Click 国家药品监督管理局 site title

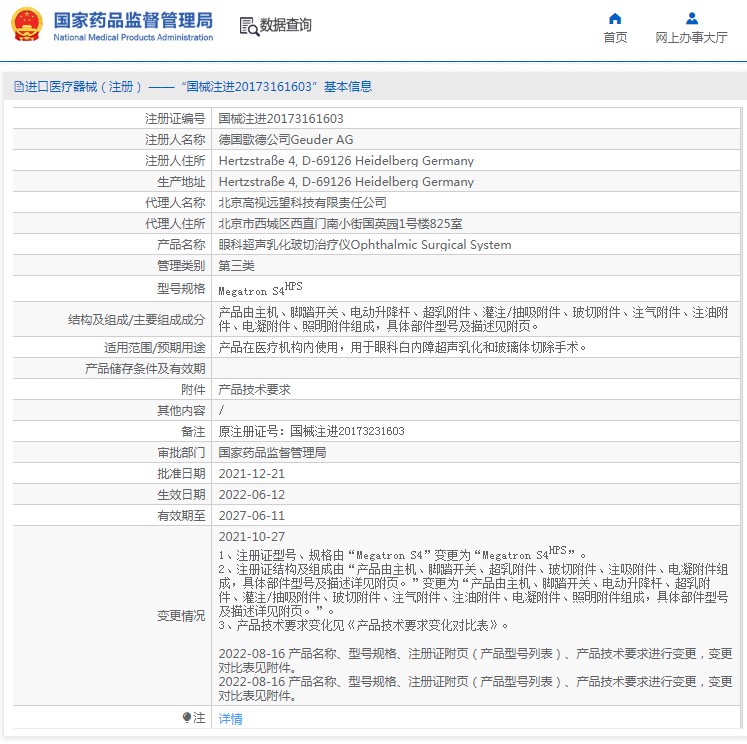tap(133, 20)
